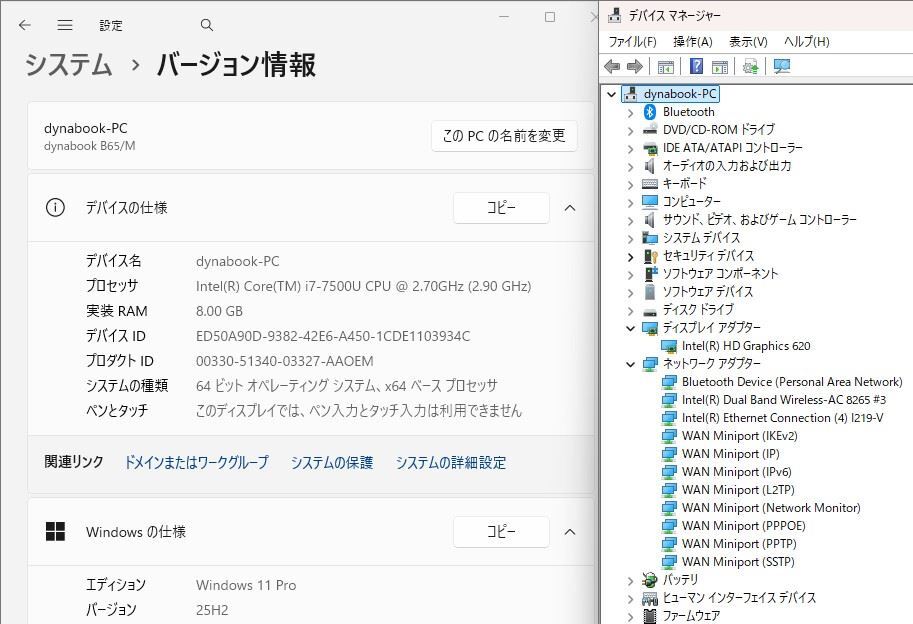This screenshot has height=624, width=913.
Task: Click the scan for hardware changes toolbar icon
Action: pyautogui.click(x=751, y=66)
